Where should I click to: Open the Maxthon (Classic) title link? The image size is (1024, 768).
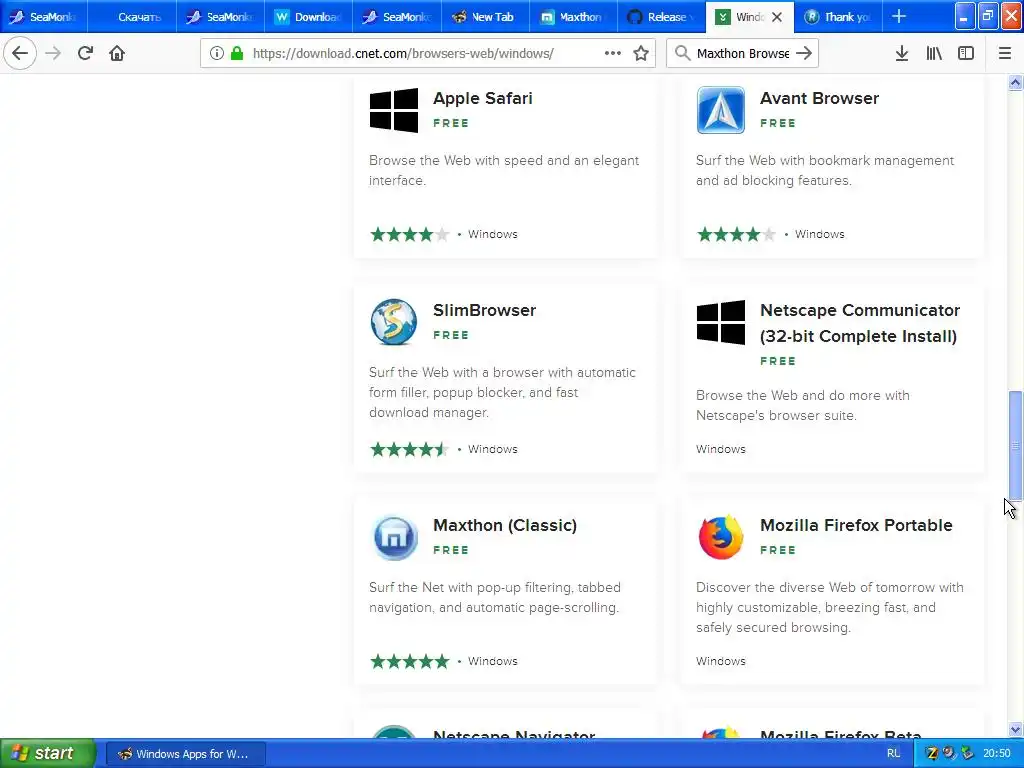click(505, 526)
